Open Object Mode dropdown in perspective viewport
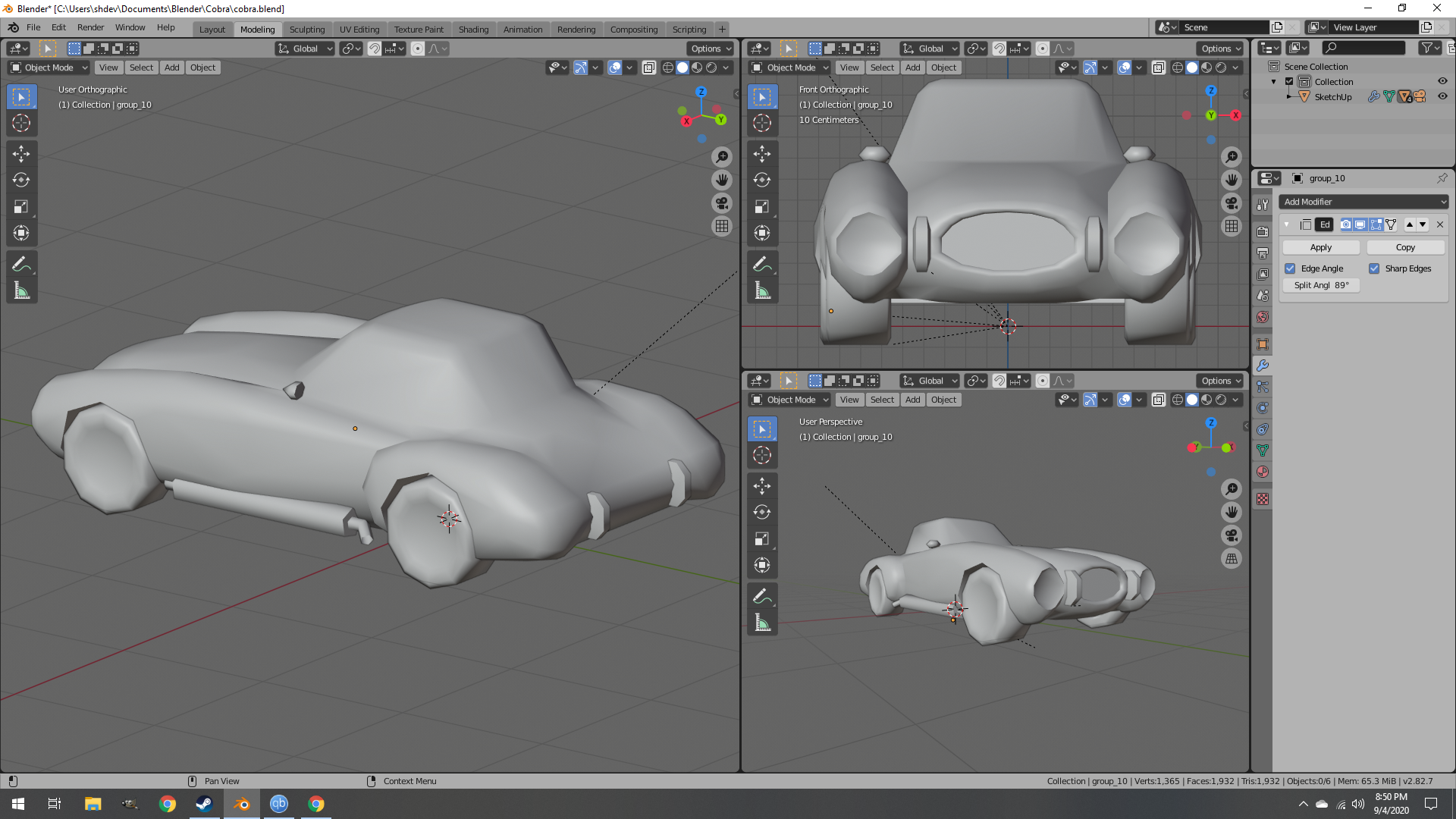1456x819 pixels. (x=790, y=400)
